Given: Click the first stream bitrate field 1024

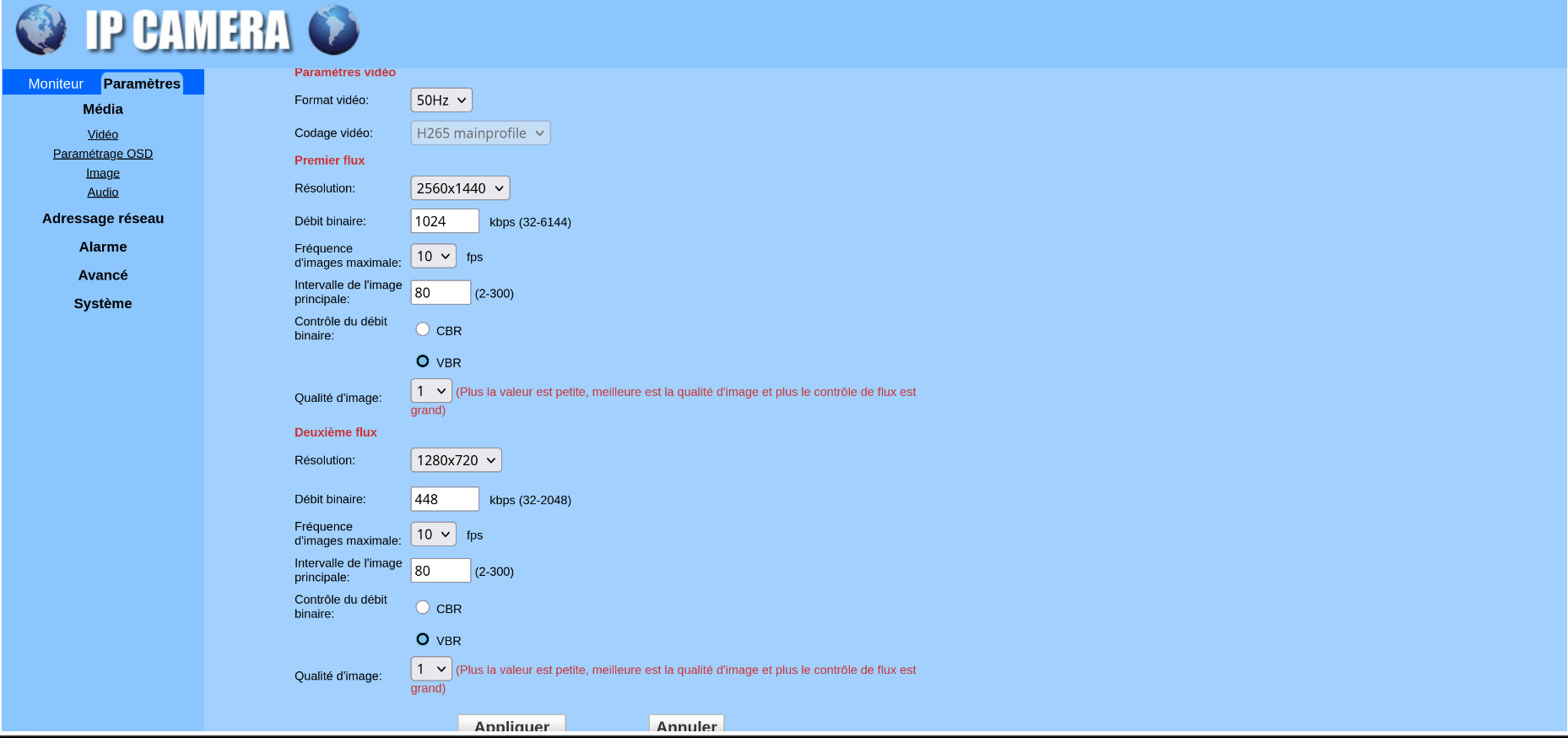Looking at the screenshot, I should coord(445,221).
